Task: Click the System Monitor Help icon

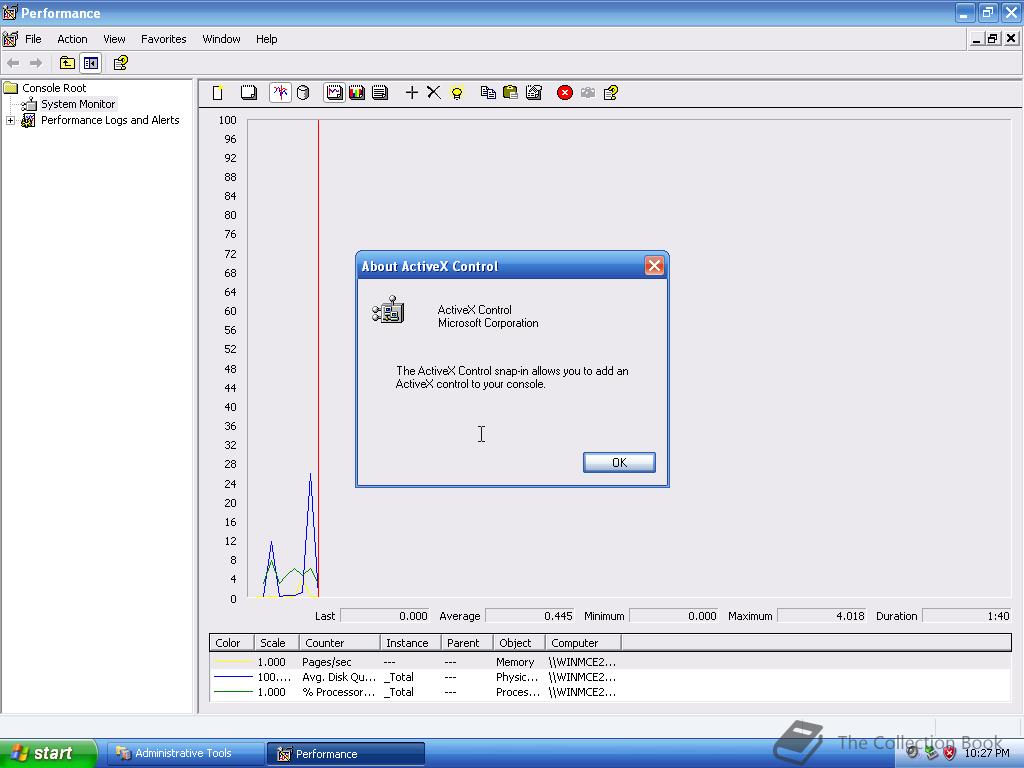Action: (611, 93)
